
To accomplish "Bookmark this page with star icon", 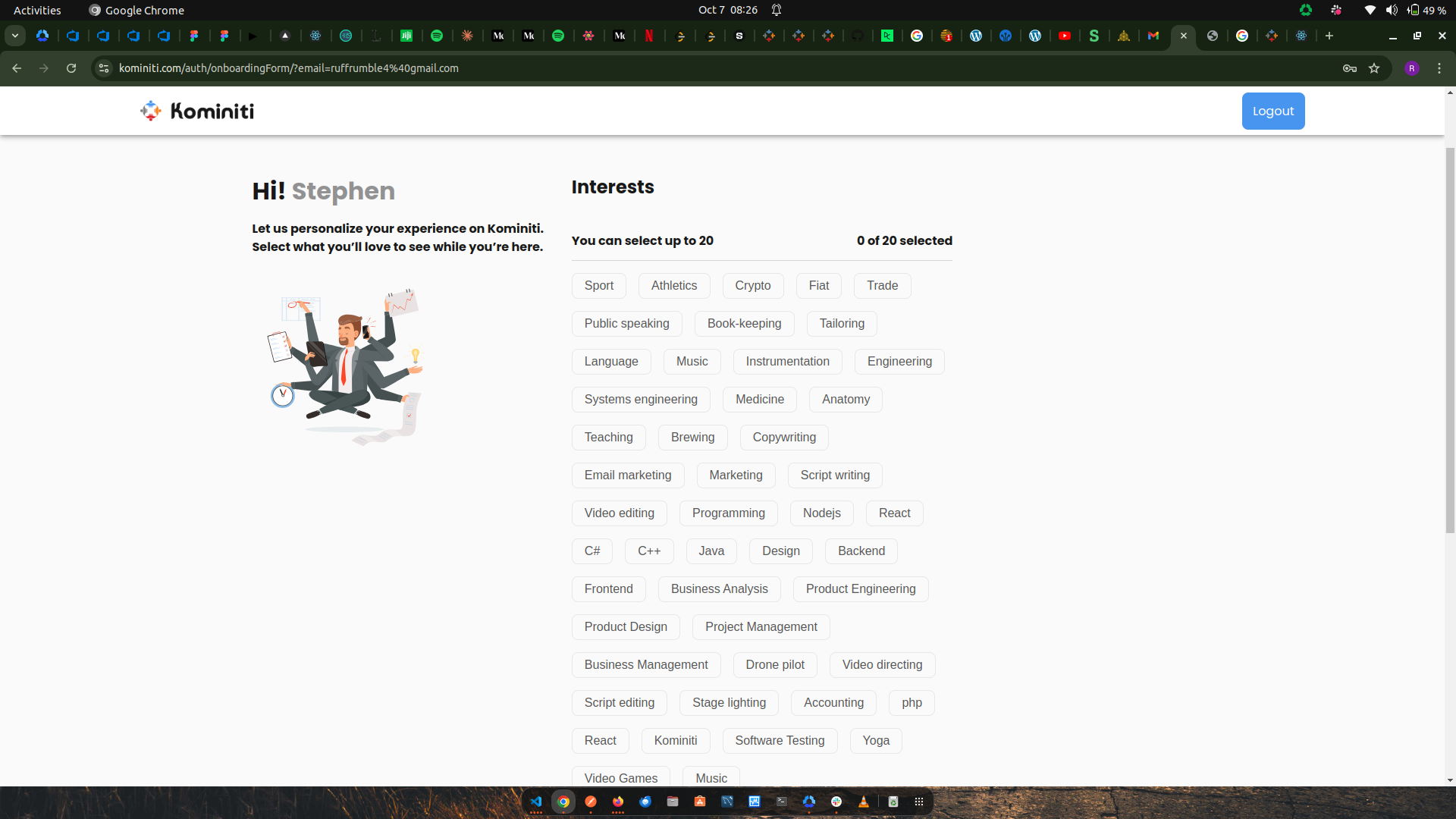I will [1374, 68].
